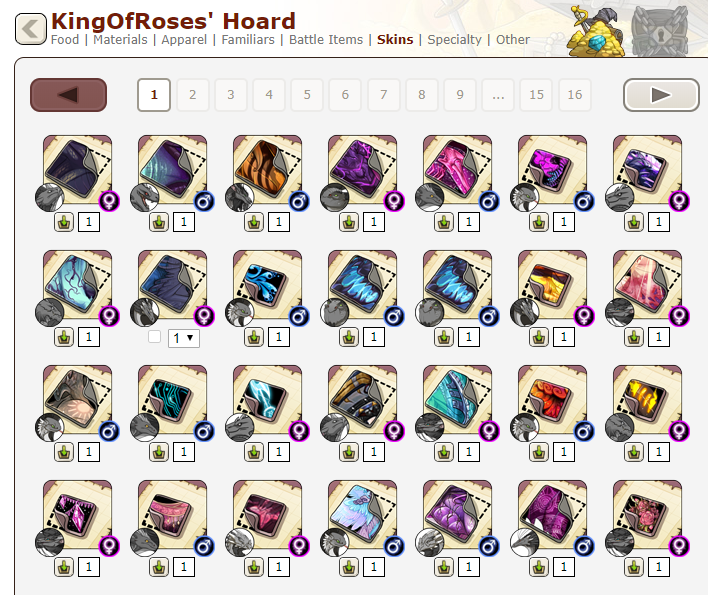The image size is (708, 595).
Task: Go to page 5 of skins
Action: (307, 95)
